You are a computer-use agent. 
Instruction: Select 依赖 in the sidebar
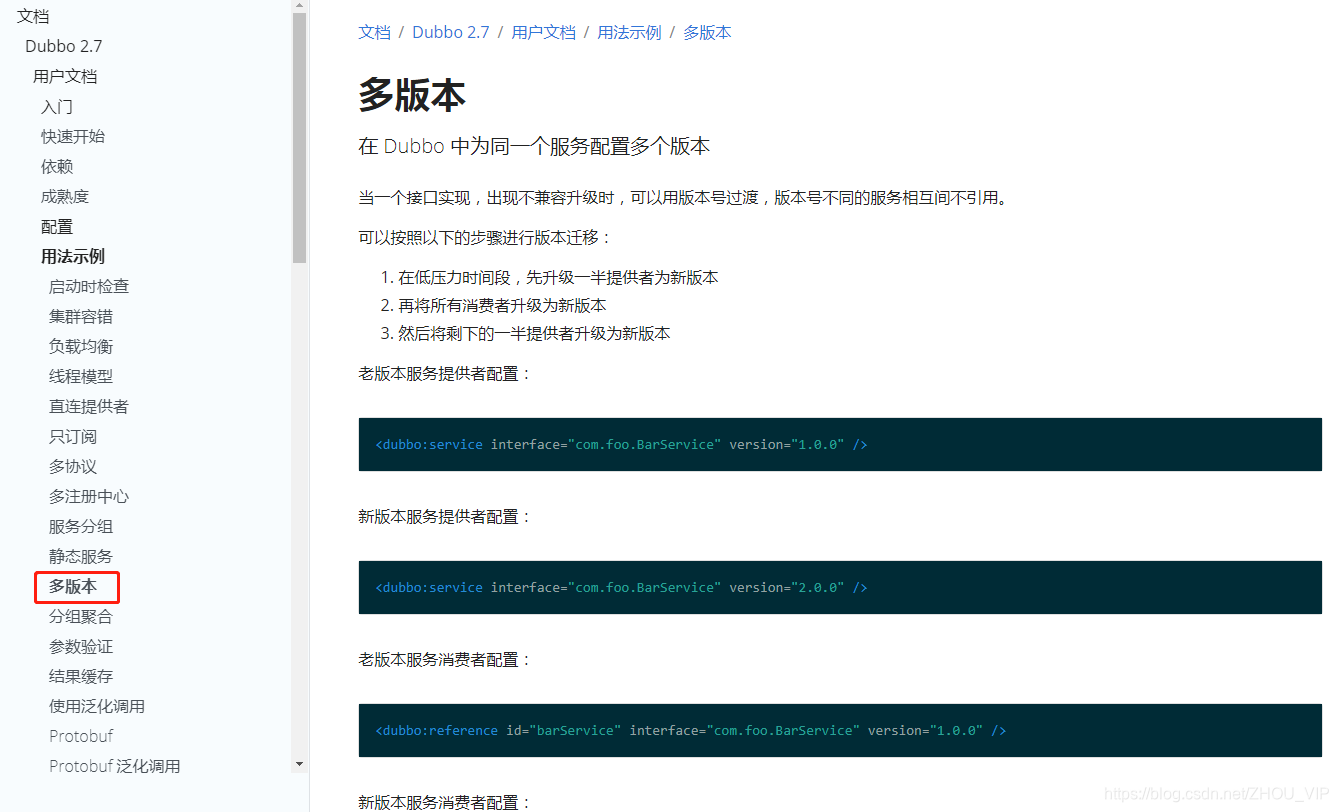point(57,167)
